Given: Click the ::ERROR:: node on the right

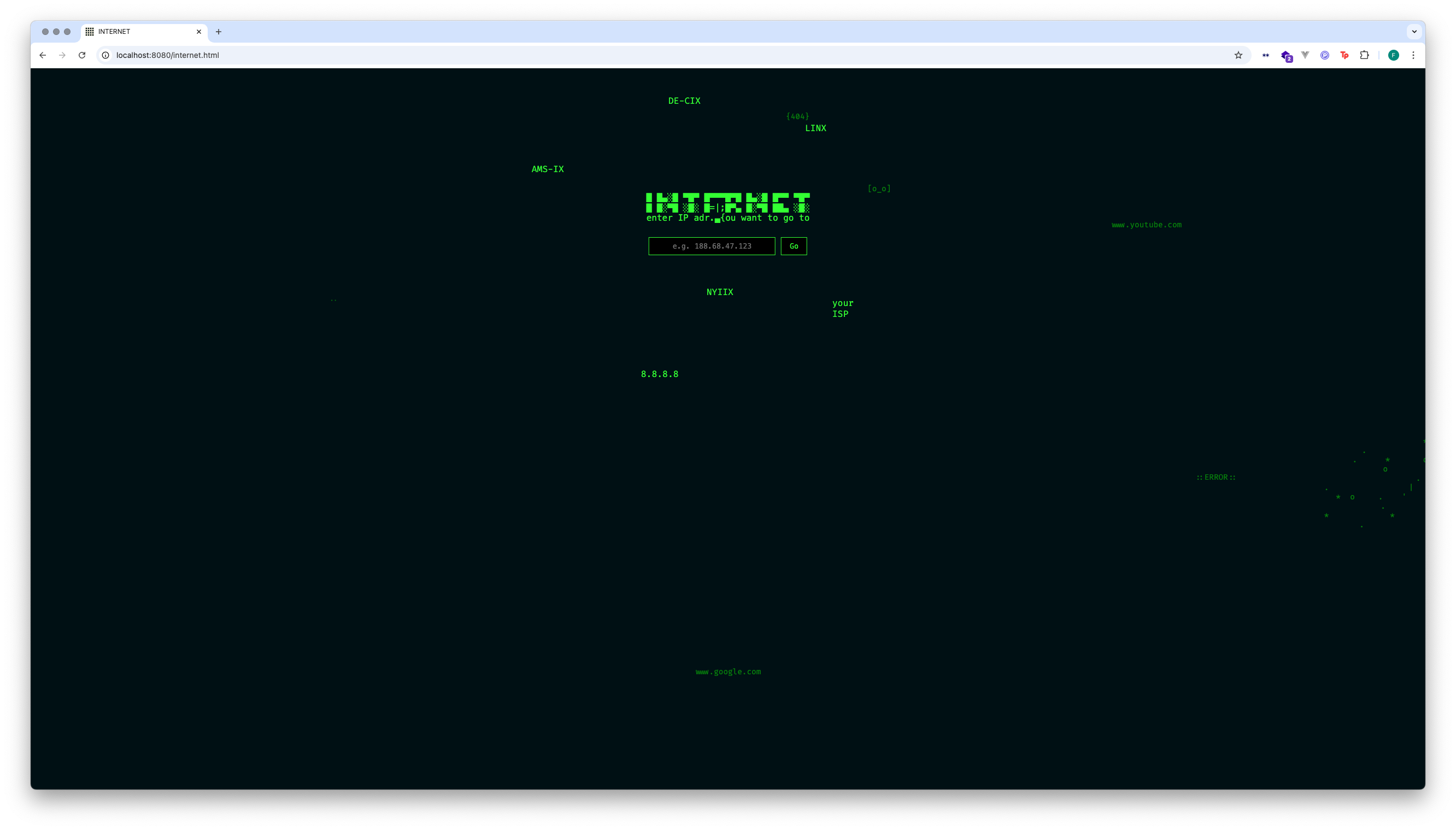Looking at the screenshot, I should (1216, 476).
